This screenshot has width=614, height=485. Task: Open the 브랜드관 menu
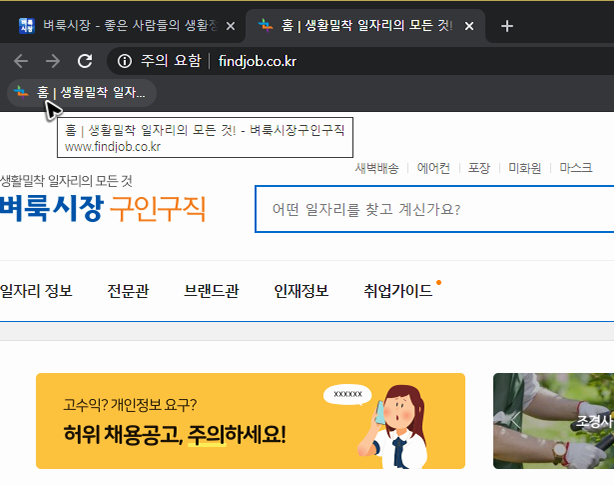click(211, 291)
